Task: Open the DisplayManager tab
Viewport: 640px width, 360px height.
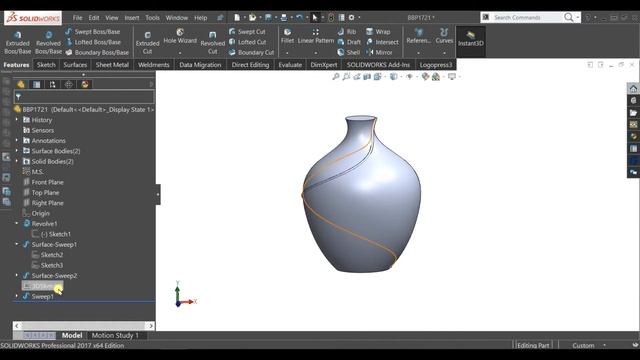Action: click(x=85, y=84)
